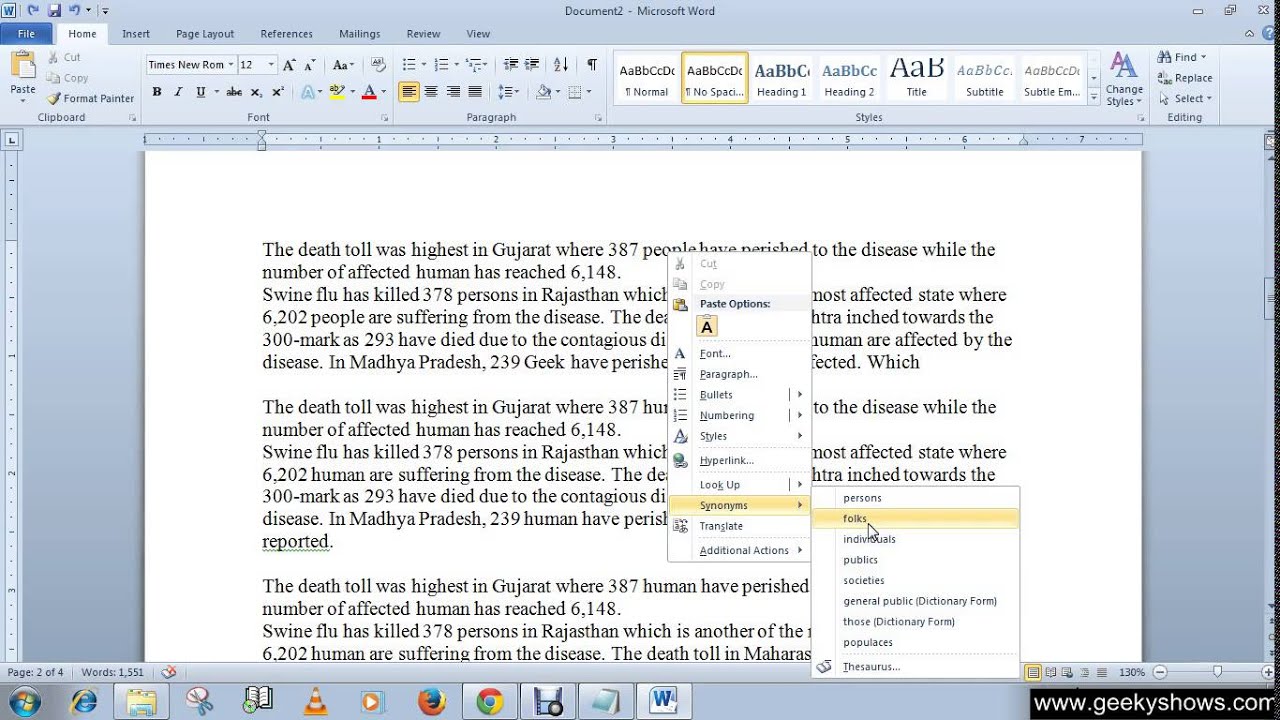Click the Keep Text Only paste option

coord(707,327)
